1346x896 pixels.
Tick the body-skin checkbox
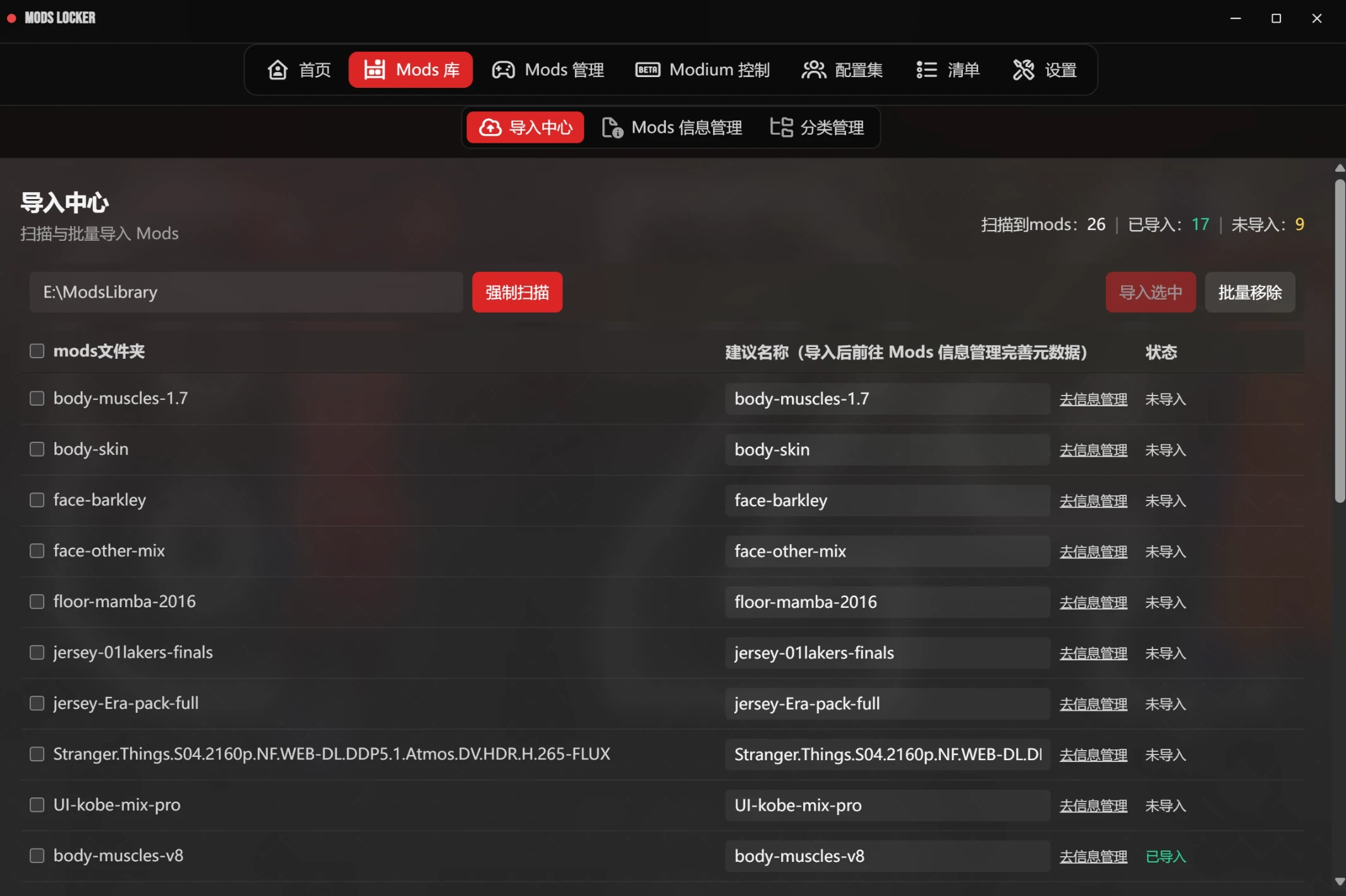37,449
